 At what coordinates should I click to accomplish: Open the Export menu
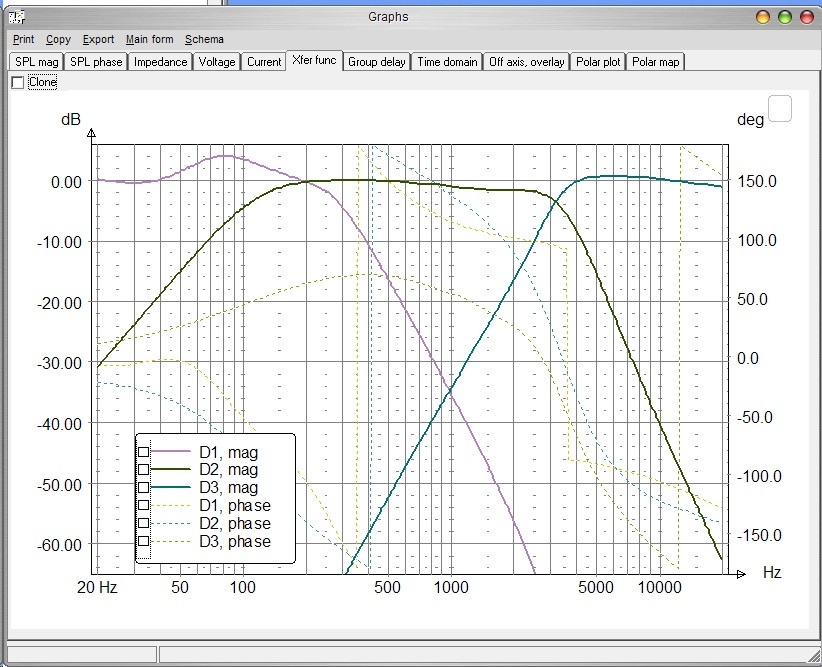coord(98,39)
